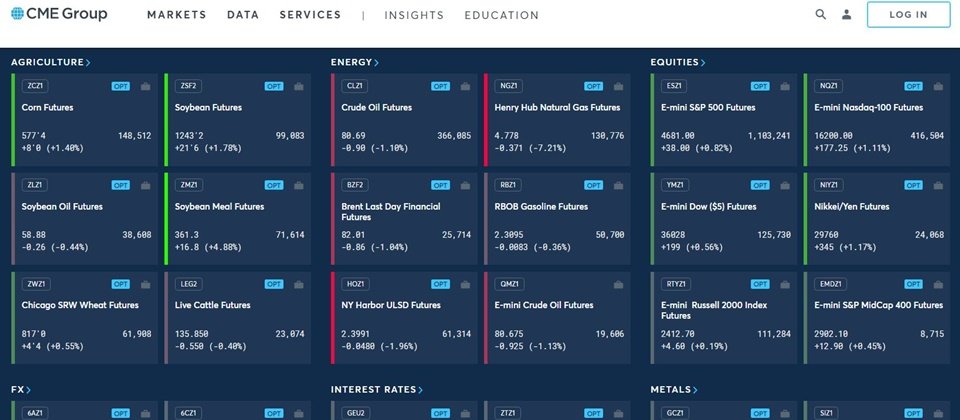Viewport: 960px width, 420px height.
Task: Click briefcase icon on E-mini S&P MidCap 400 card
Action: [x=938, y=284]
